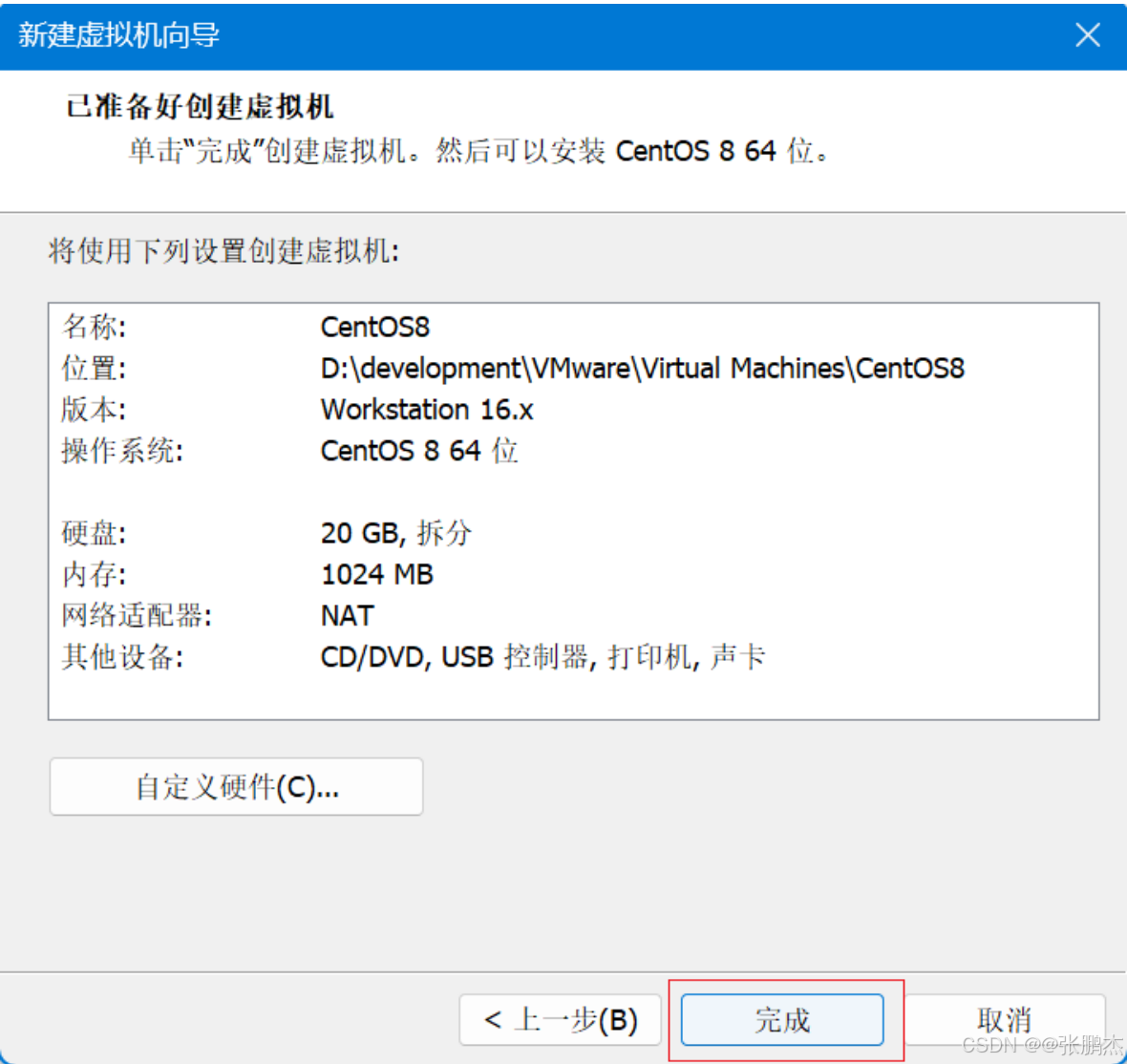Screen dimensions: 1127x1064
Task: Select the location path D:\development\VMware\Virtual Machines\CentOS8
Action: 642,368
